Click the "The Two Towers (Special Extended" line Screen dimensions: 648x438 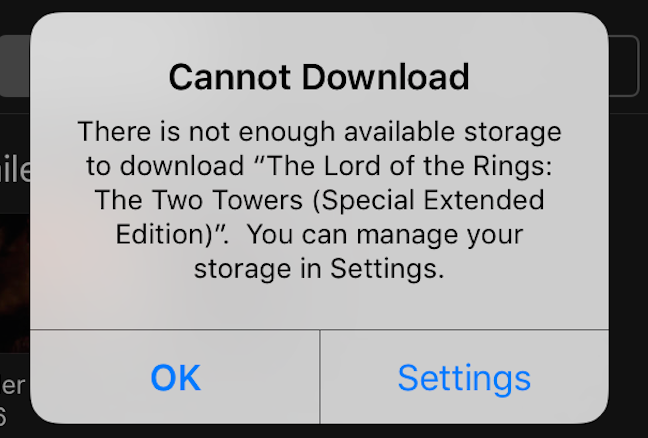319,200
